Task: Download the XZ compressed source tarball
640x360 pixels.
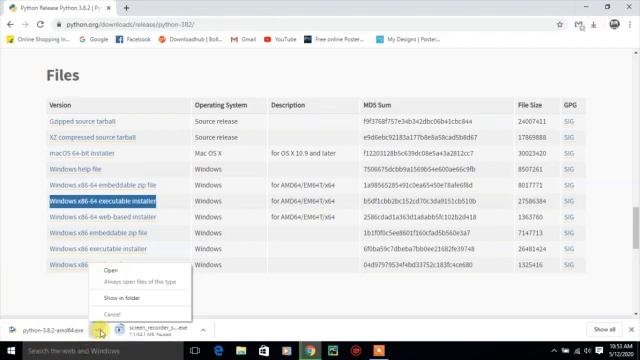Action: (x=93, y=137)
